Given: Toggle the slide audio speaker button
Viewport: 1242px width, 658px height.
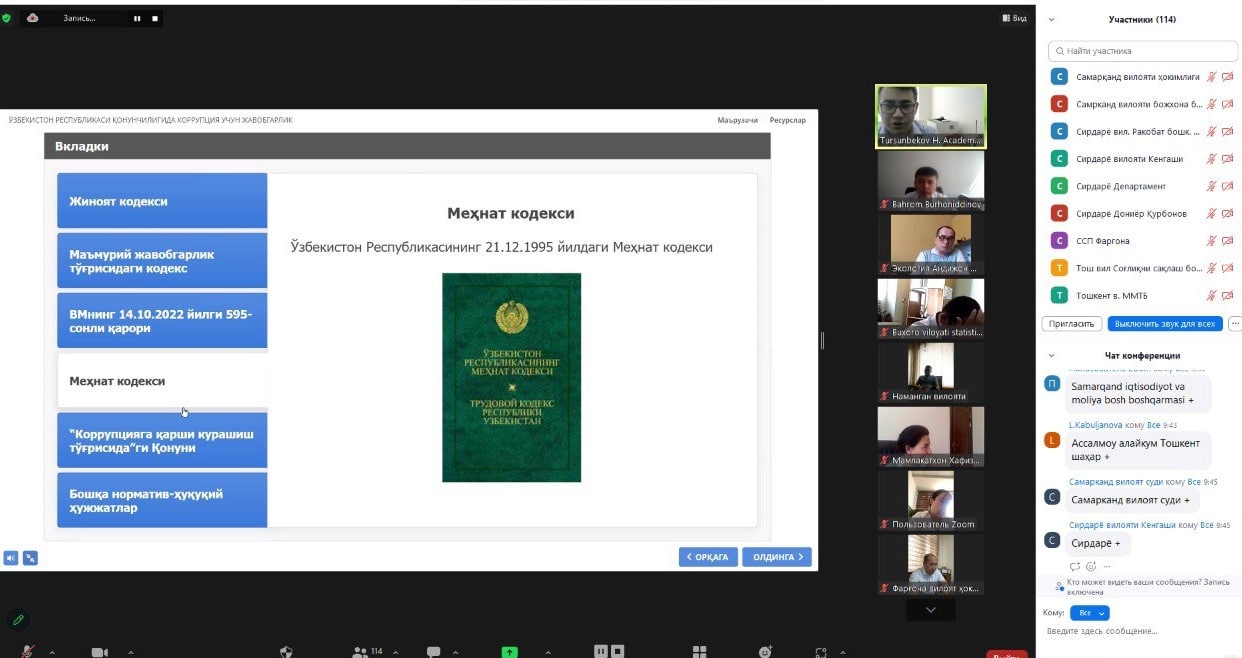Looking at the screenshot, I should 10,558.
